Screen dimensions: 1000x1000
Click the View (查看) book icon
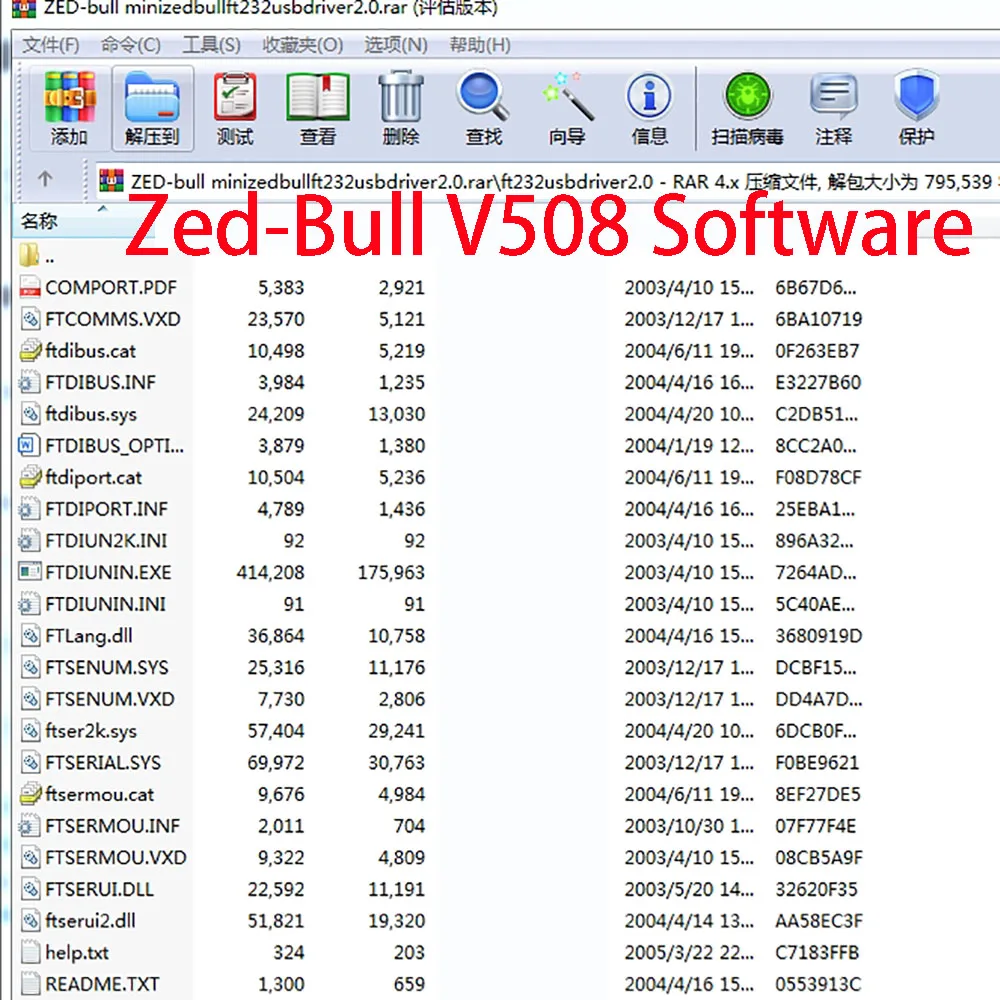[x=318, y=96]
